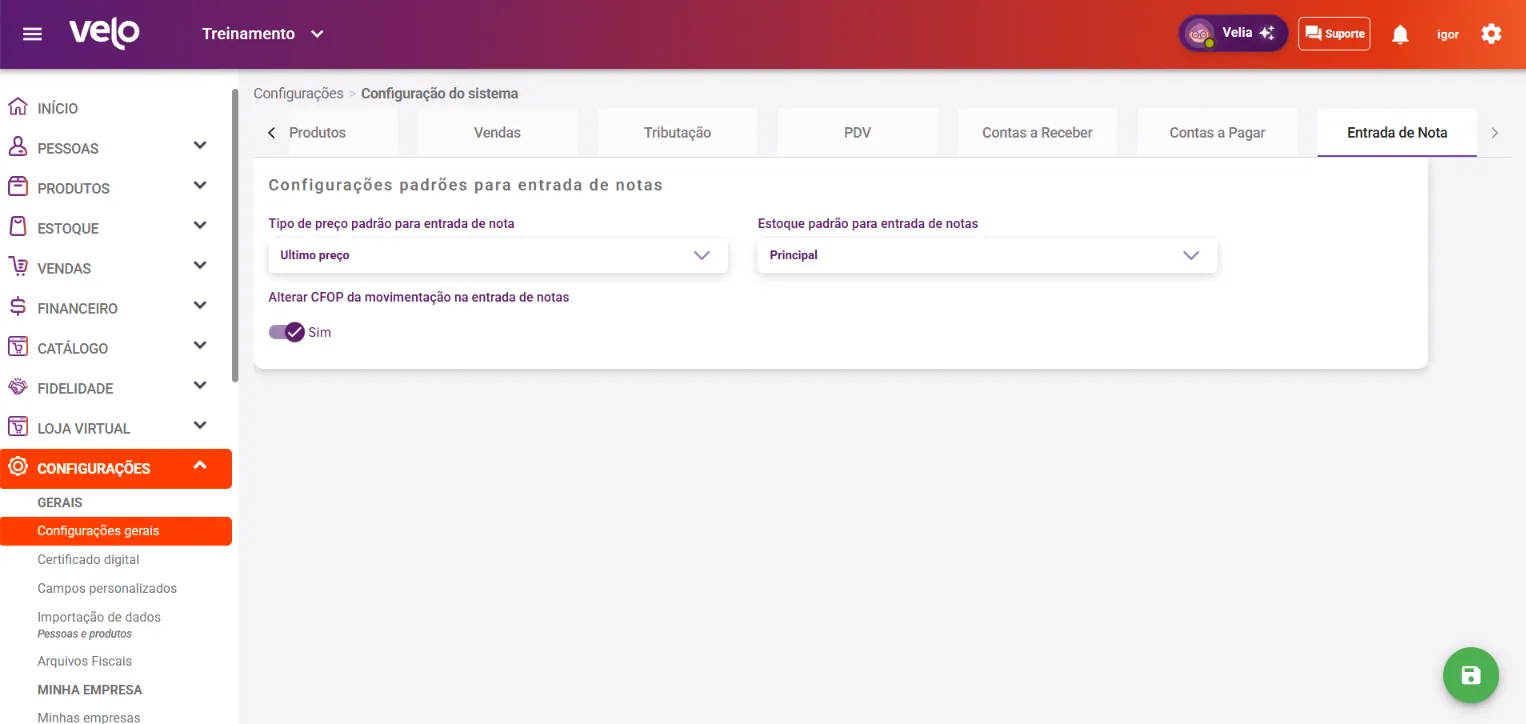Collapse the Configurações menu chevron
The image size is (1526, 724).
pyautogui.click(x=200, y=466)
